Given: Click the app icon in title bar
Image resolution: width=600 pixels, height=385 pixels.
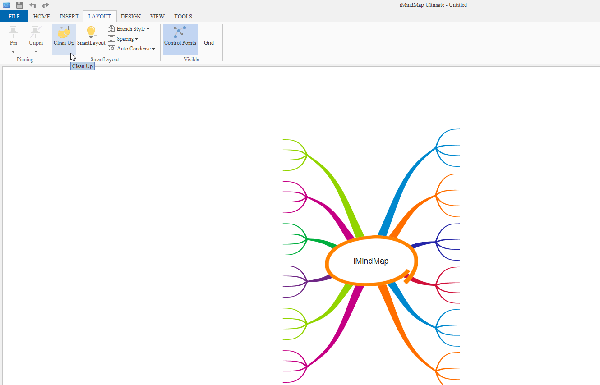Looking at the screenshot, I should coord(7,5).
